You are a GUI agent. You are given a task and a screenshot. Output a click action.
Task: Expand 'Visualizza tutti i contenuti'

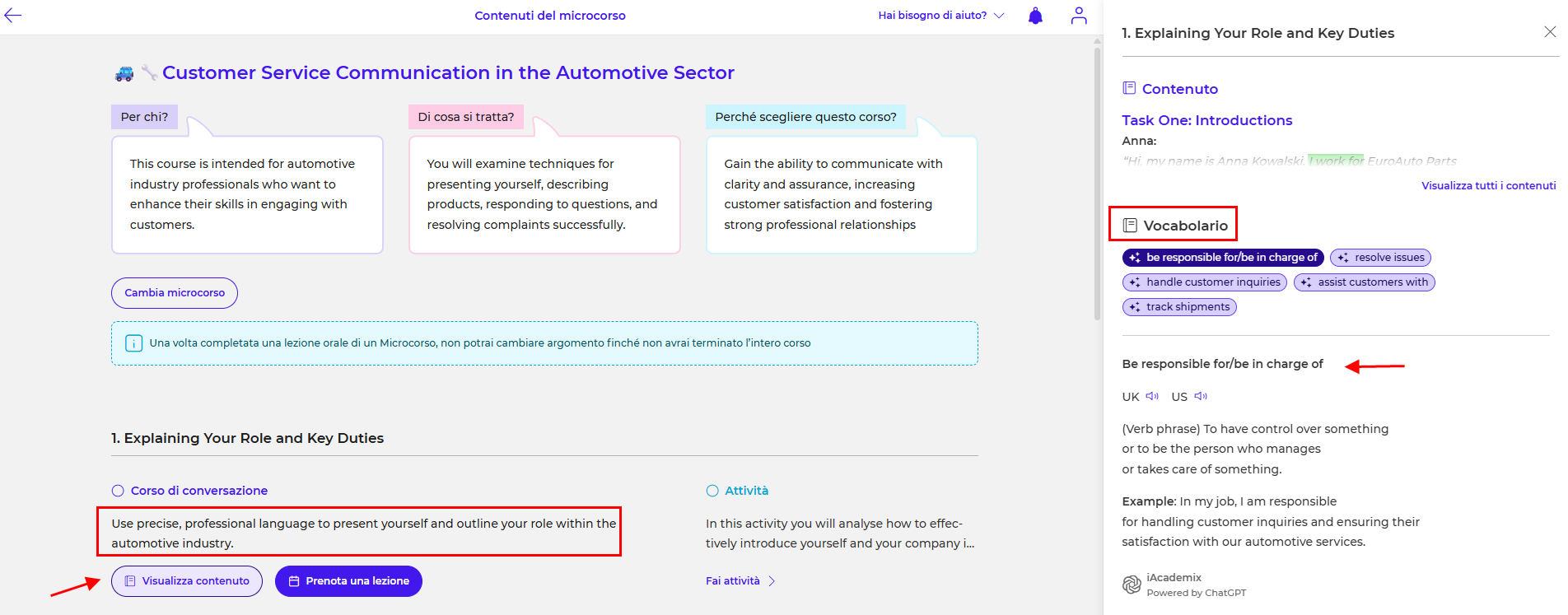click(x=1488, y=185)
